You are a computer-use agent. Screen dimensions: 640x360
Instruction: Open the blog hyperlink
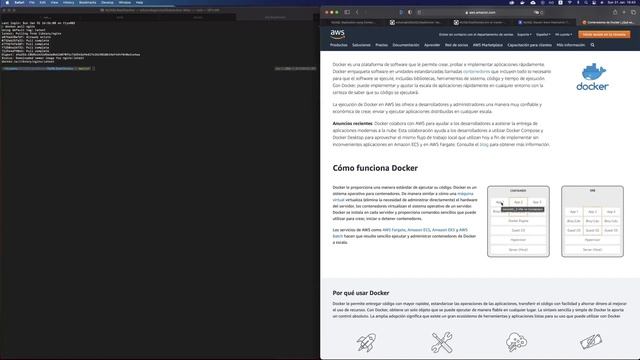click(x=484, y=144)
